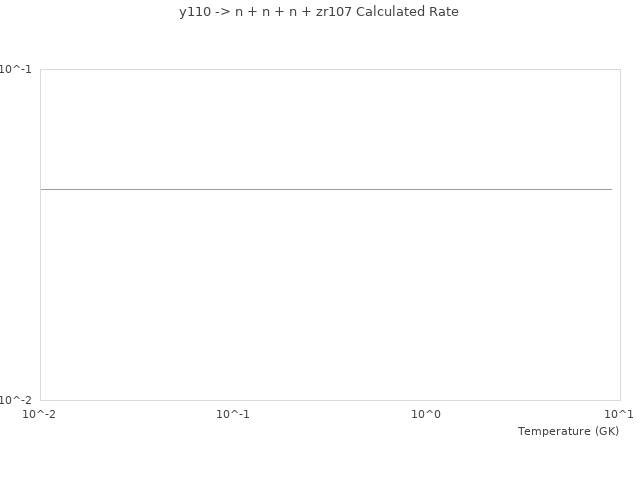Screen dimensions: 640x480
Task: Click the left end of the rate line
Action: coord(42,189)
